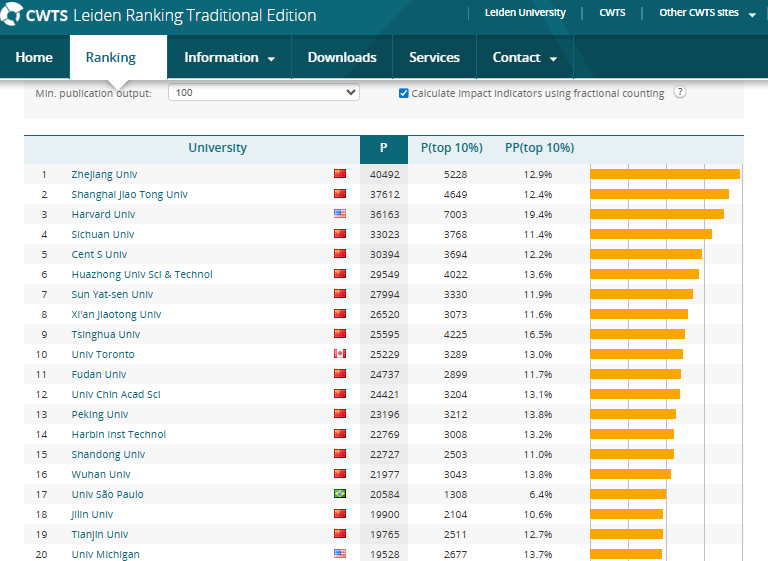
Task: Click the China flag beside Tsinghua Univ
Action: coord(339,334)
